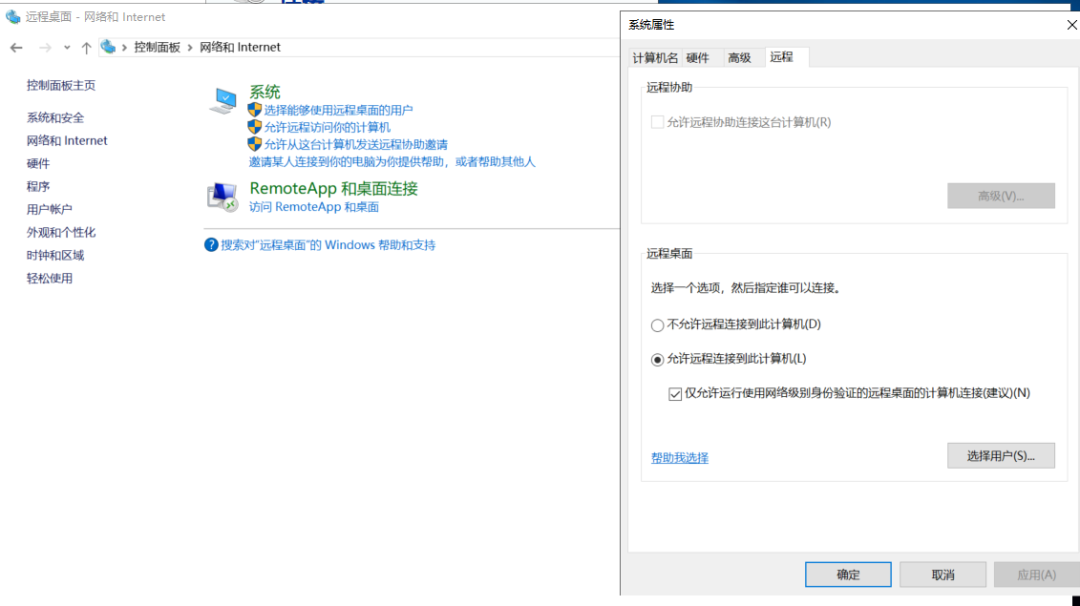Open RemoteApp 和桌面连接 heading
This screenshot has height=606, width=1080.
click(333, 189)
